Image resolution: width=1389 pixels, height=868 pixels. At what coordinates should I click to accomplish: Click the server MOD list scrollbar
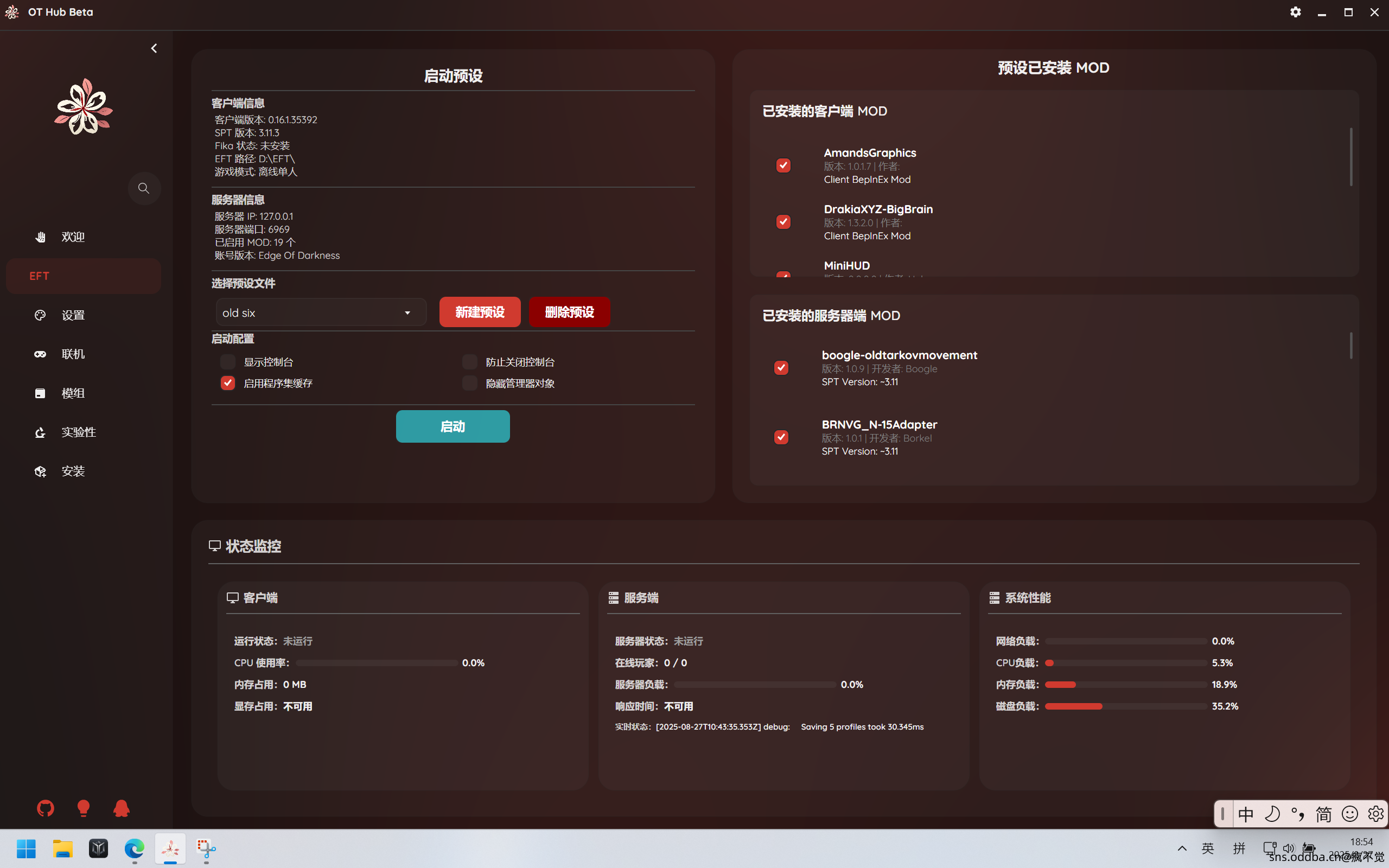pos(1351,346)
